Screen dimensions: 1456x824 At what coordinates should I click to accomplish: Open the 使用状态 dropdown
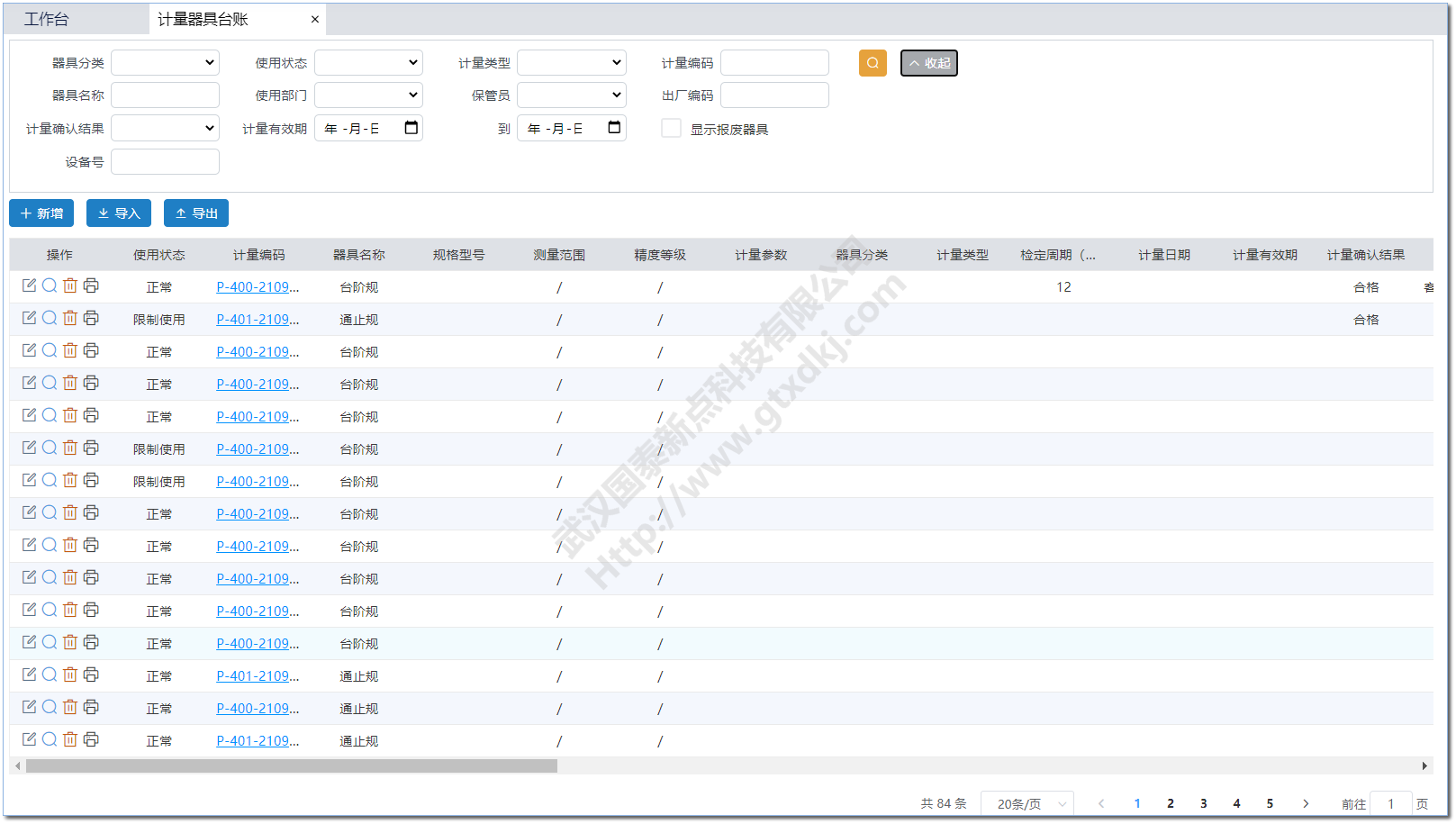tap(368, 63)
